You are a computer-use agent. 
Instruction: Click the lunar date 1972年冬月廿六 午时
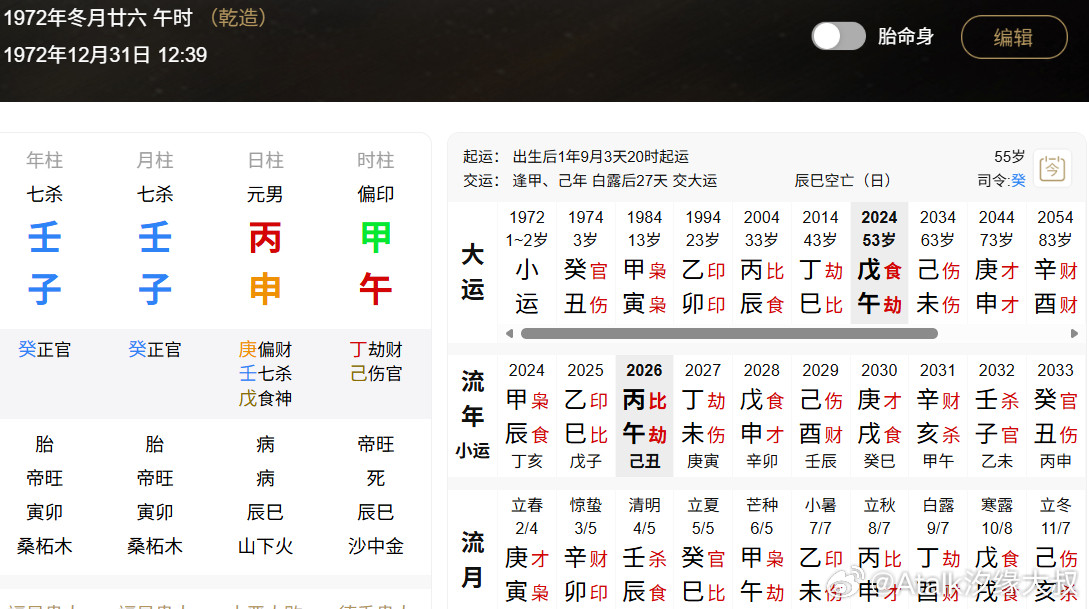tap(98, 17)
